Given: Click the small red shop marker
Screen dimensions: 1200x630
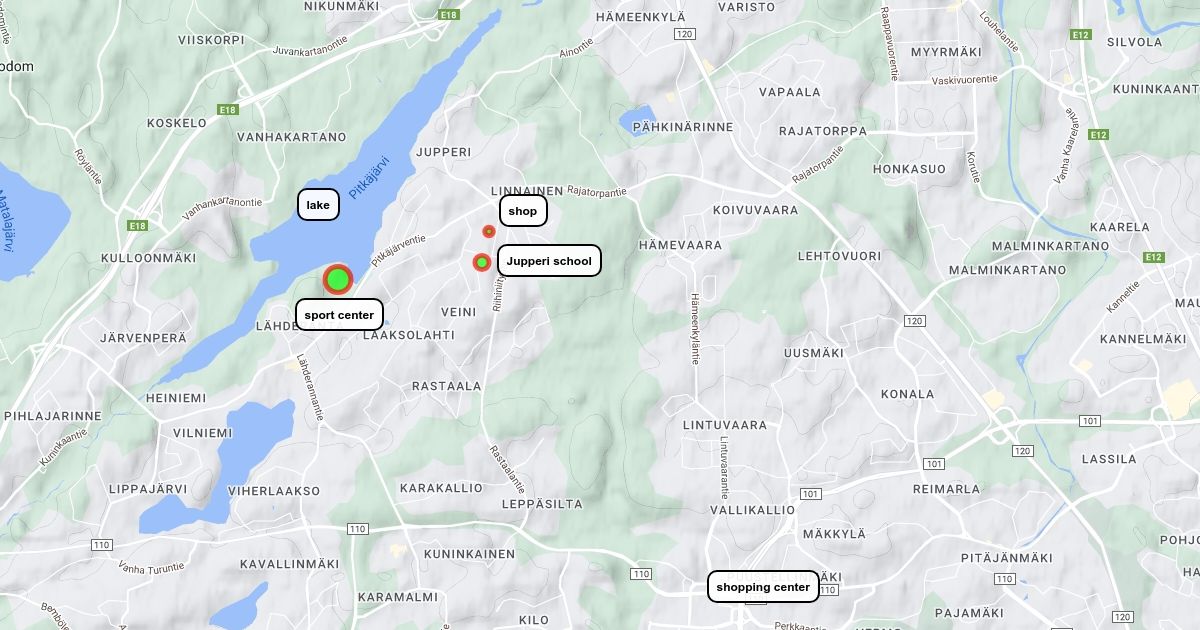Looking at the screenshot, I should pyautogui.click(x=489, y=231).
